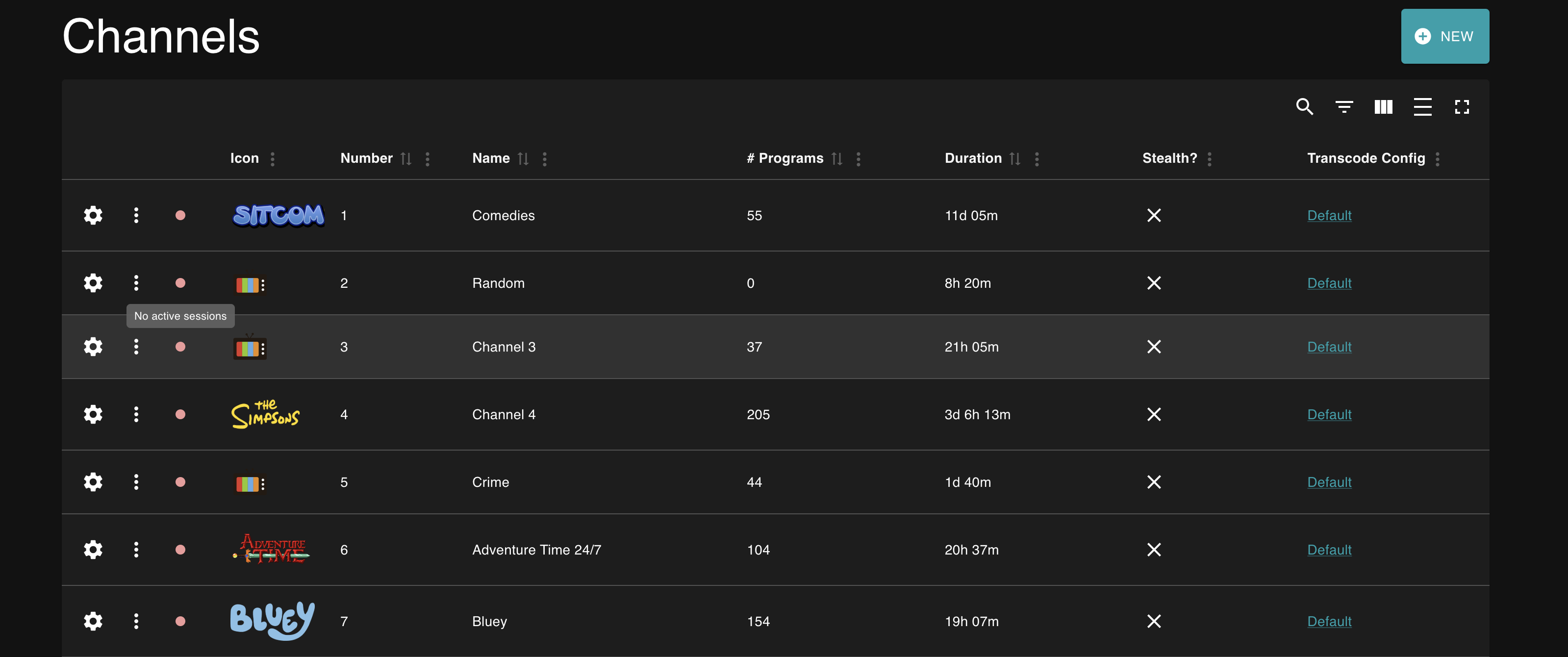Open the search channels tool
The height and width of the screenshot is (657, 1568).
tap(1304, 106)
